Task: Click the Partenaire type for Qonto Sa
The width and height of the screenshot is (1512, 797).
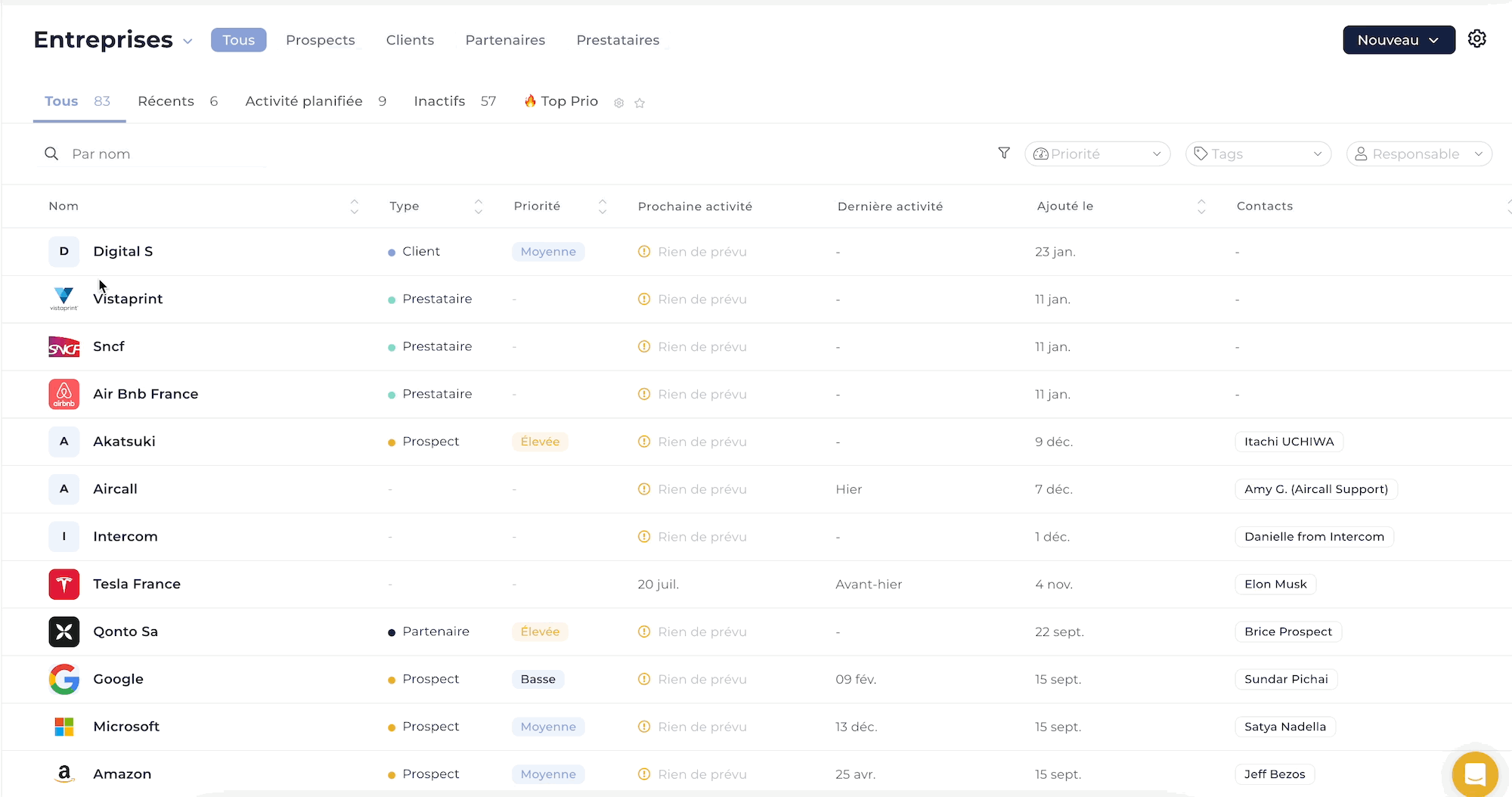Action: click(x=429, y=631)
